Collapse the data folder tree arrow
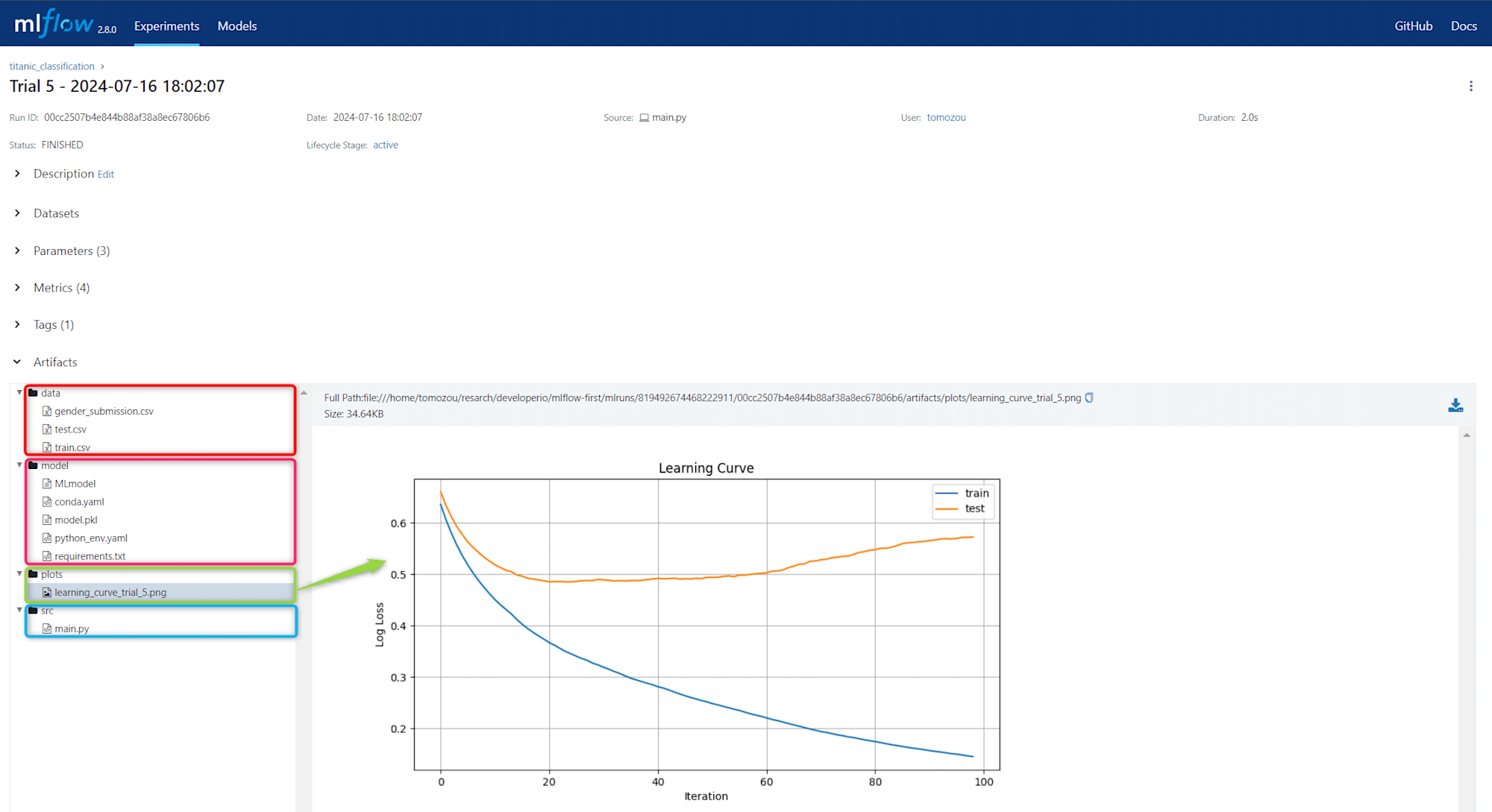 19,393
